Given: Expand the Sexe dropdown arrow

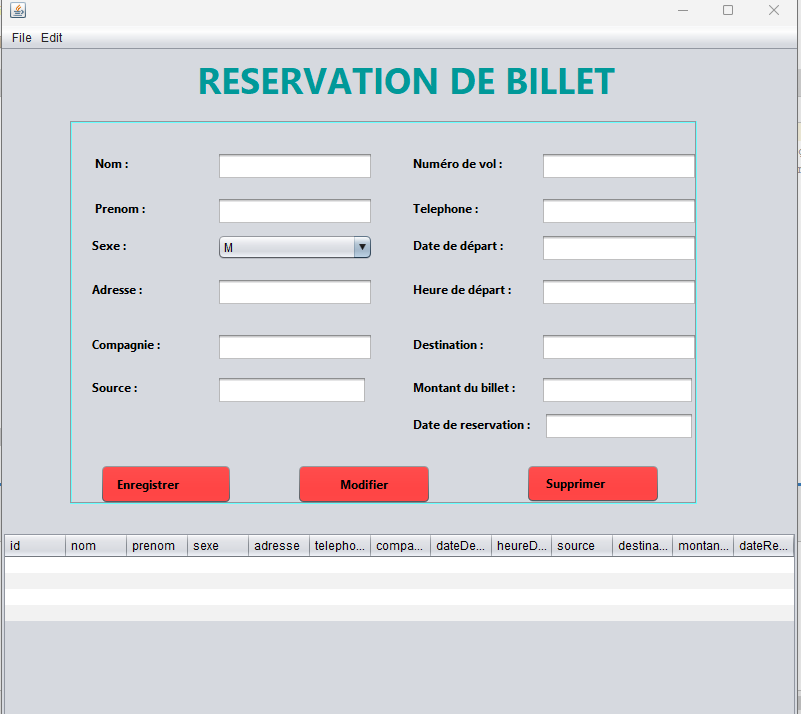Looking at the screenshot, I should coord(362,247).
